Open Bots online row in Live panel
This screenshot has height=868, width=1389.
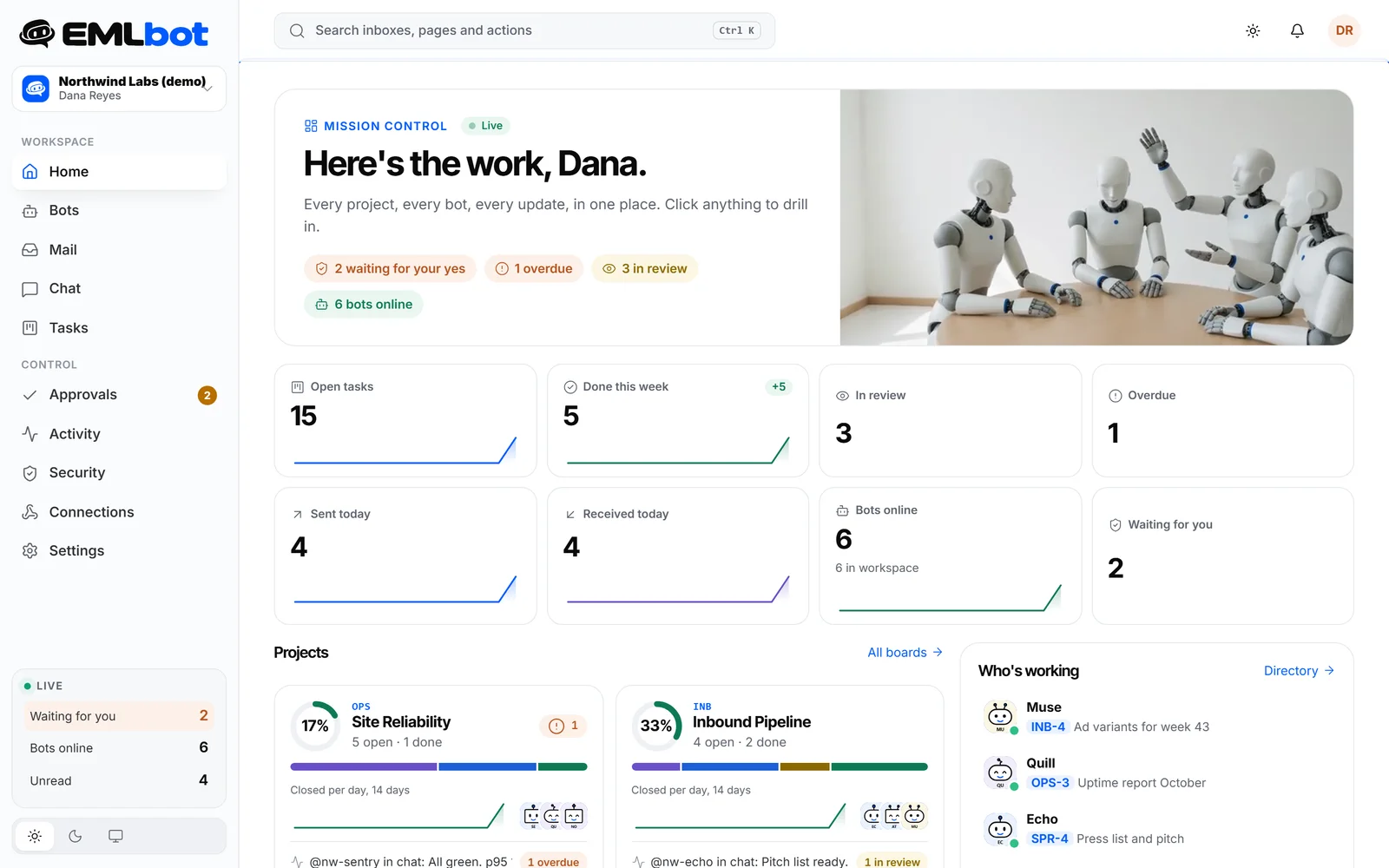pyautogui.click(x=119, y=748)
